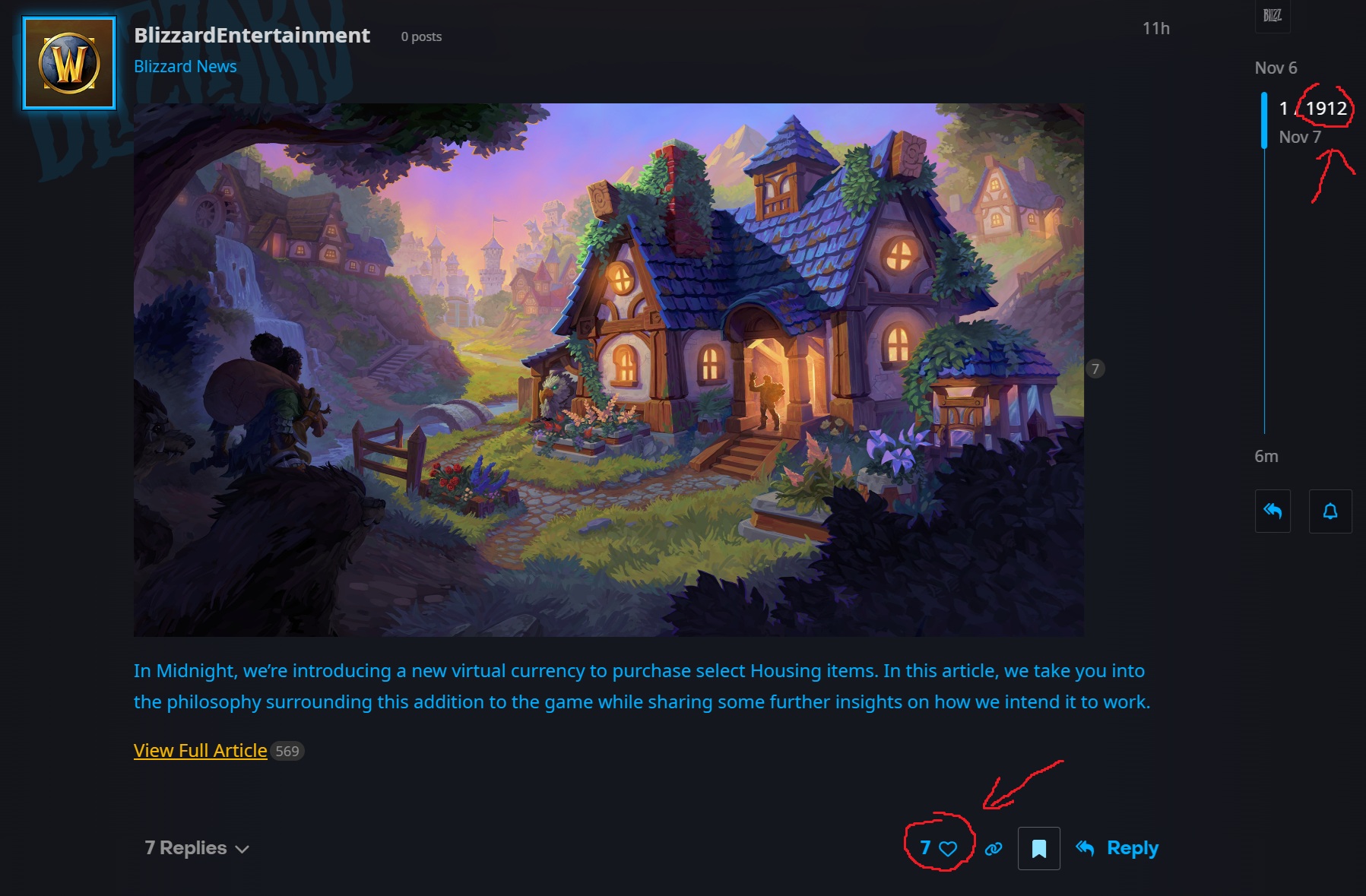The width and height of the screenshot is (1366, 896).
Task: Toggle the bookmark on this post
Action: 1039,848
